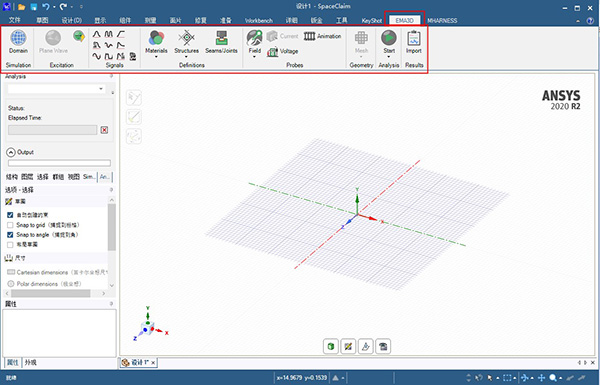
Task: Click the Output text field below Output
Action: (x=59, y=163)
